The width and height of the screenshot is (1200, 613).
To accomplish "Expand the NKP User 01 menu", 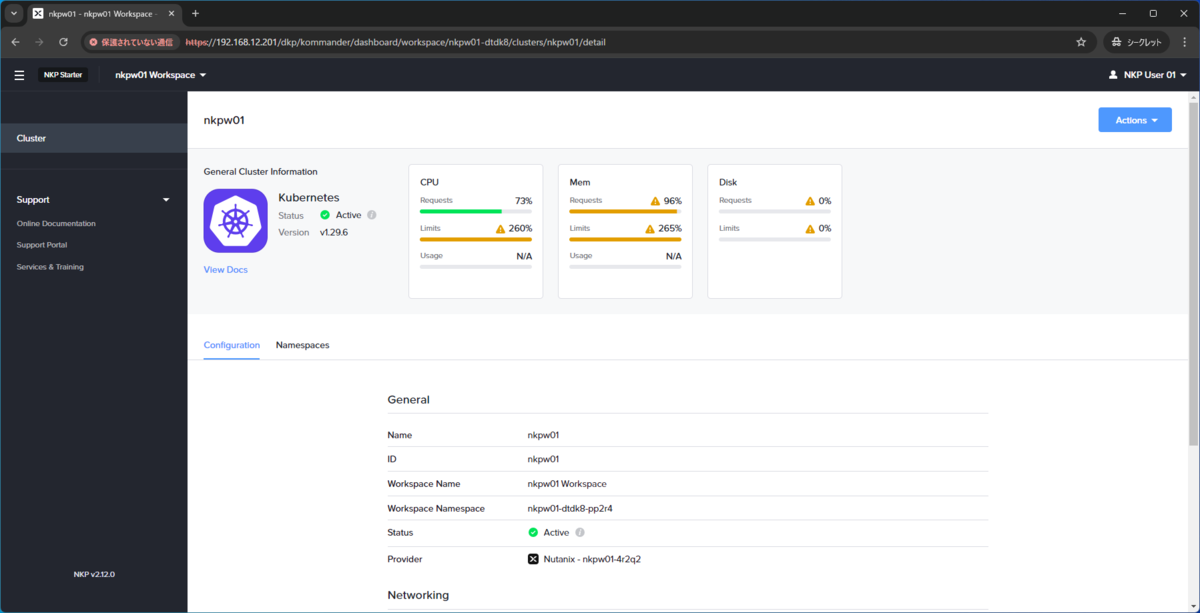I will coord(1147,75).
